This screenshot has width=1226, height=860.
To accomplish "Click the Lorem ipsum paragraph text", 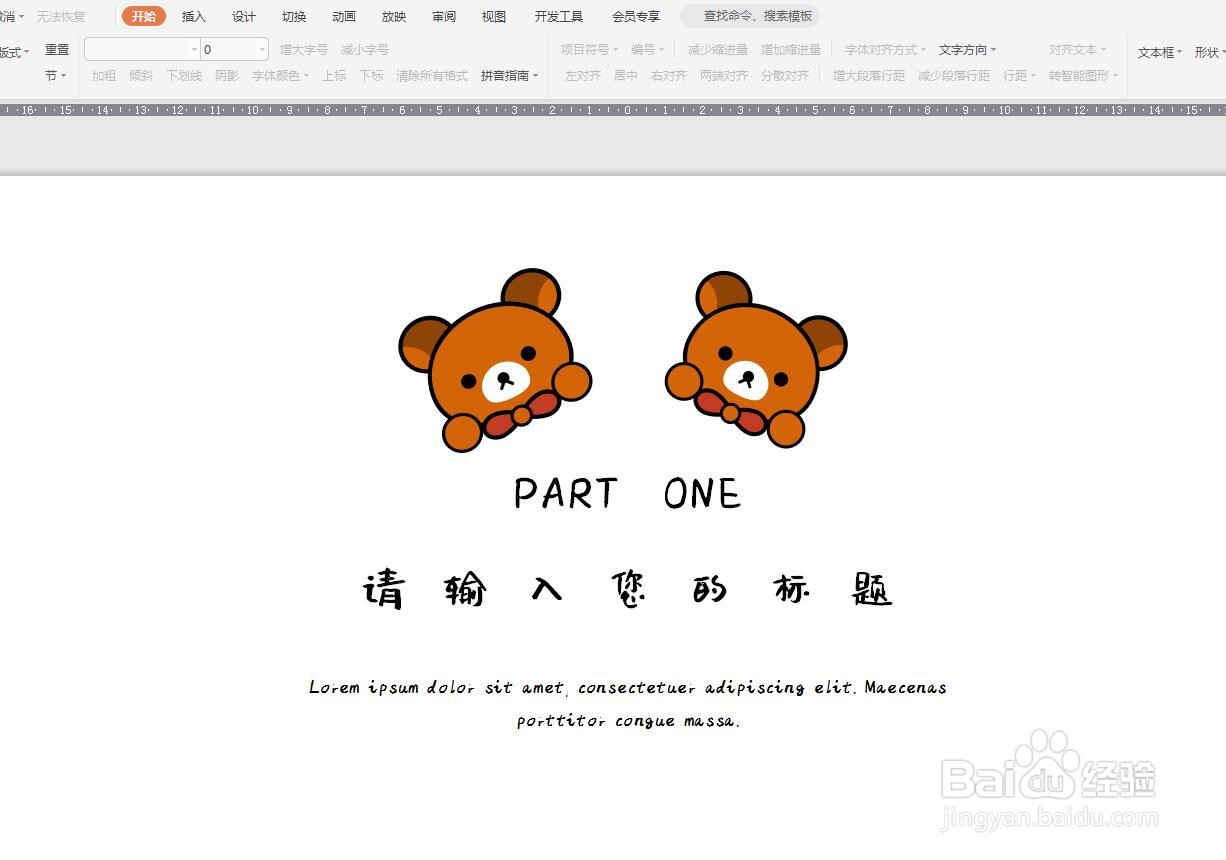I will (x=628, y=704).
